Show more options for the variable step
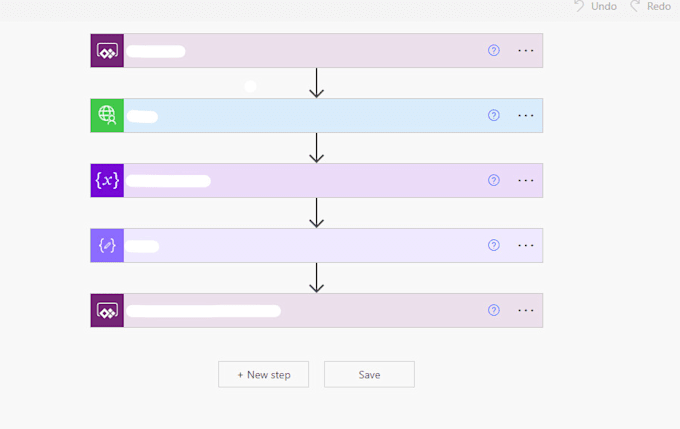This screenshot has width=680, height=429. click(x=526, y=181)
